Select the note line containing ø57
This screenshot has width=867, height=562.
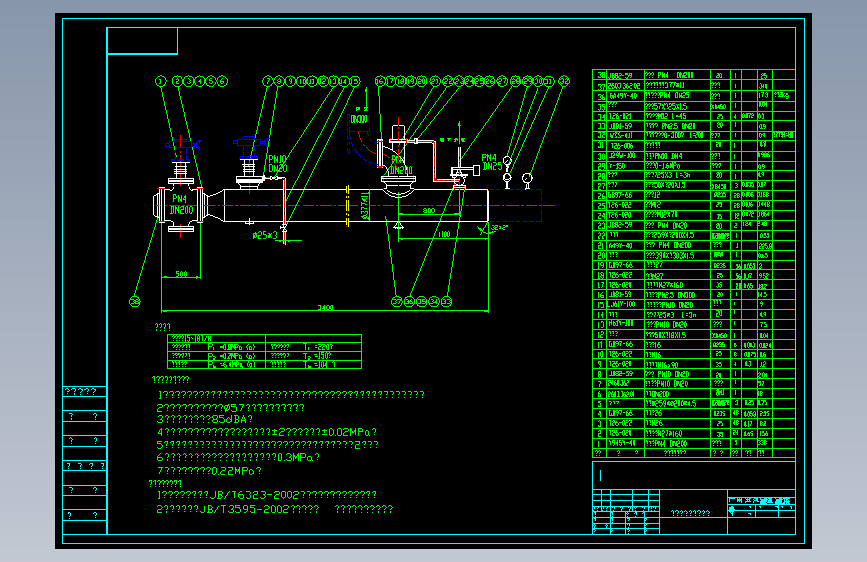pyautogui.click(x=231, y=408)
